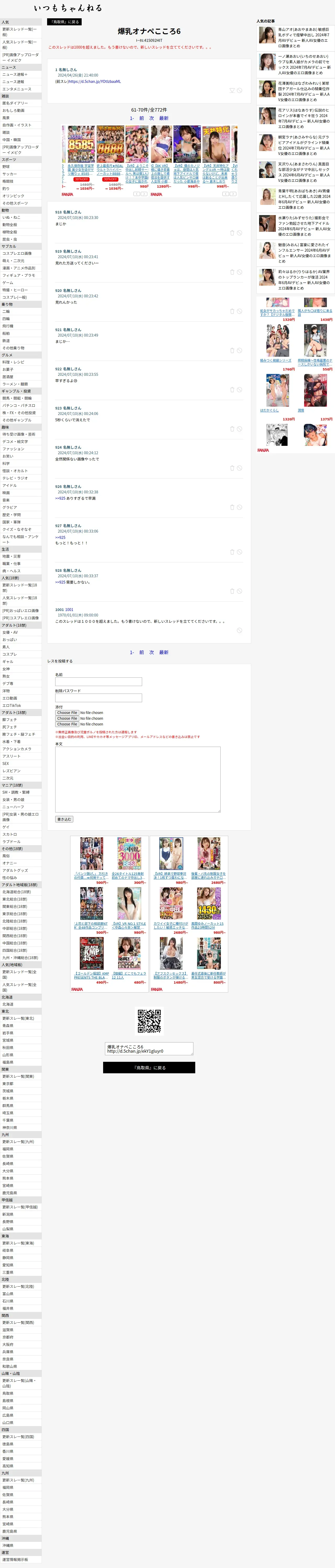Click the bottom 最新 pagination link
The width and height of the screenshot is (335, 1568).
tap(164, 653)
